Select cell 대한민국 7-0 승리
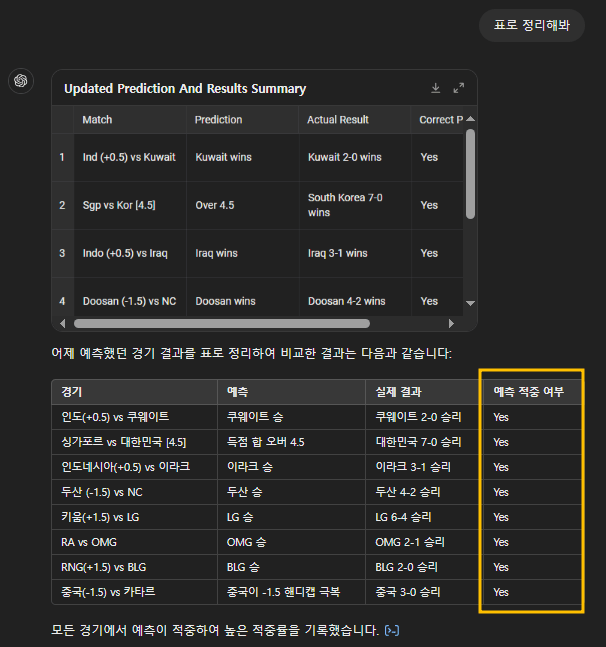Viewport: 606px width, 647px height. (x=424, y=442)
